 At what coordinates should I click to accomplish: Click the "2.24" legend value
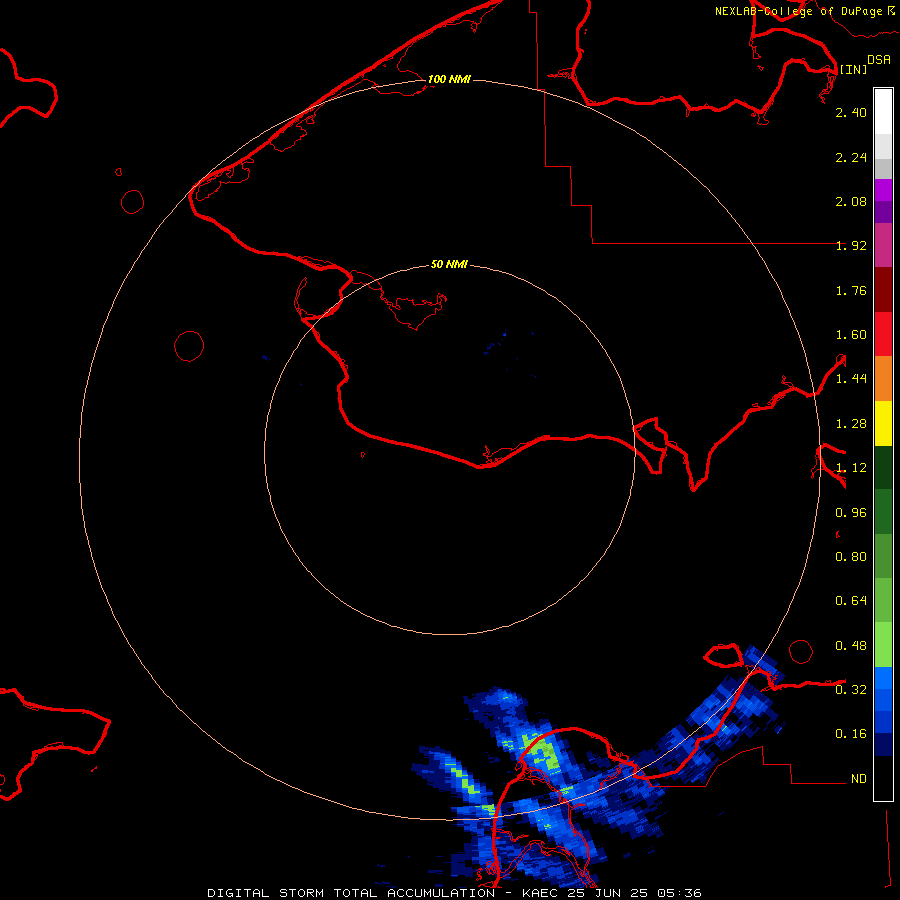click(x=851, y=157)
